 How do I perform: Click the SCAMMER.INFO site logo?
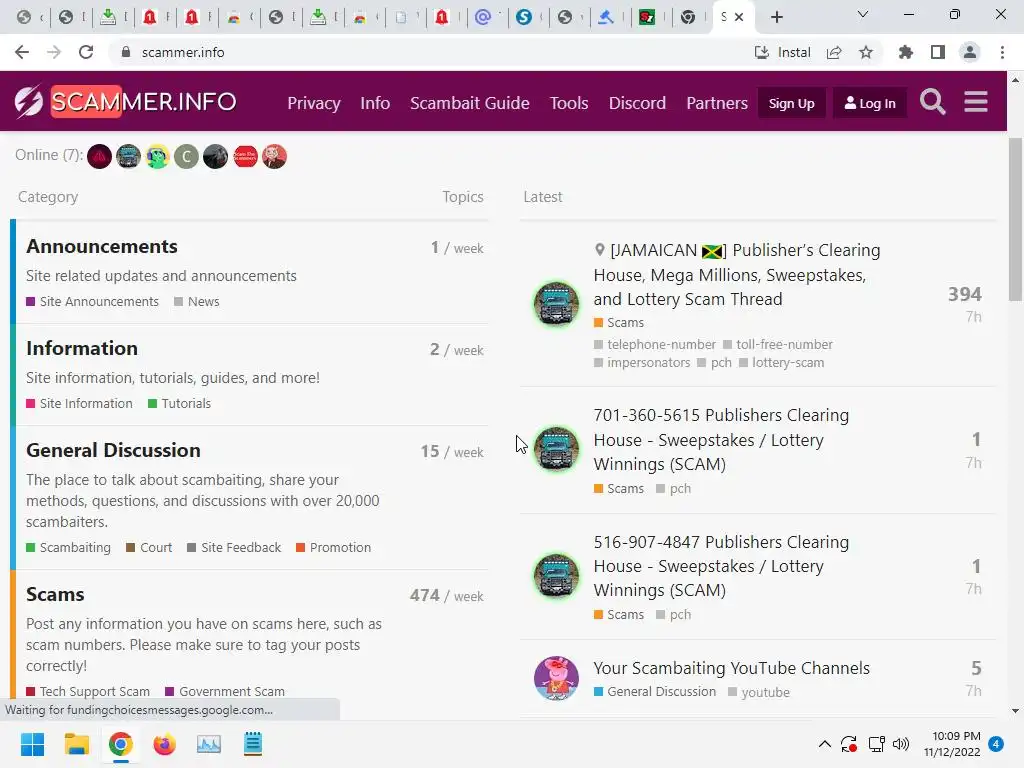pos(125,102)
